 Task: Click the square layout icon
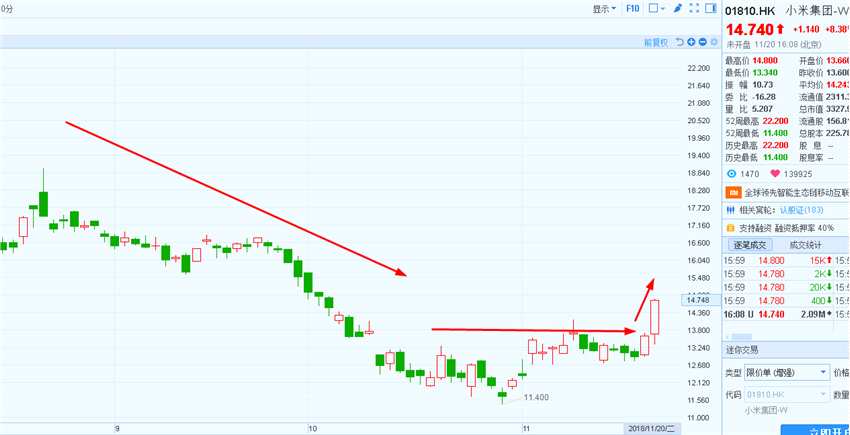[654, 9]
